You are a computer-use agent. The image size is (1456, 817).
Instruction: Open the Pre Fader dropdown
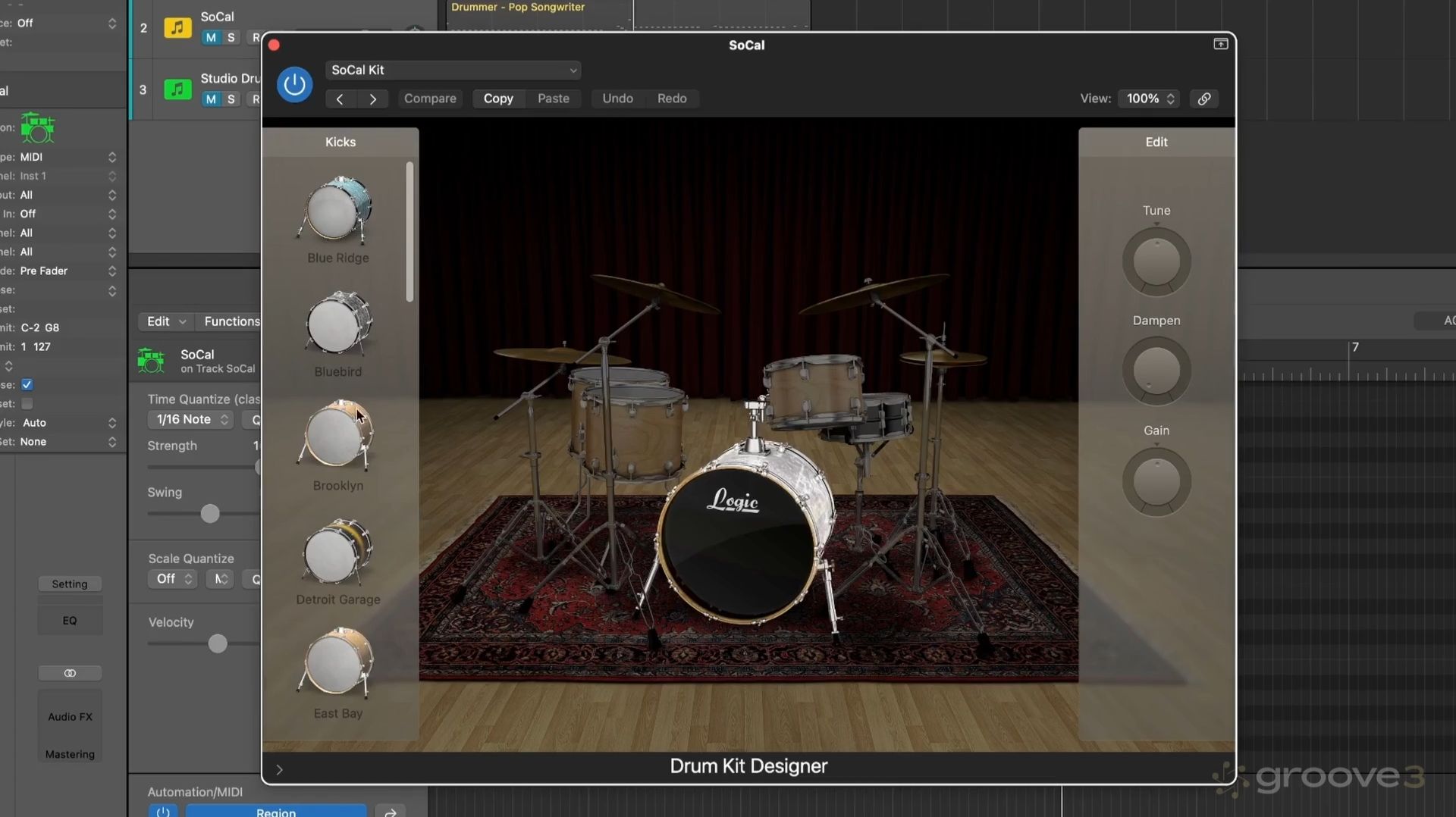[x=68, y=271]
